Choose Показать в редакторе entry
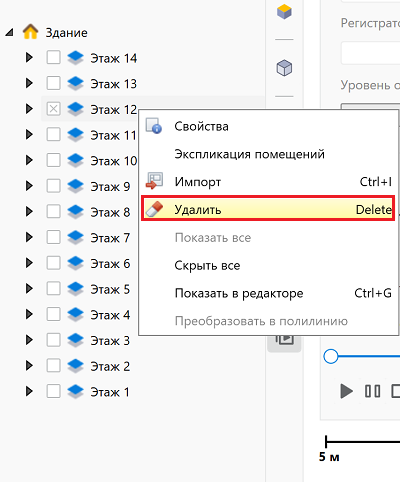 click(x=268, y=293)
